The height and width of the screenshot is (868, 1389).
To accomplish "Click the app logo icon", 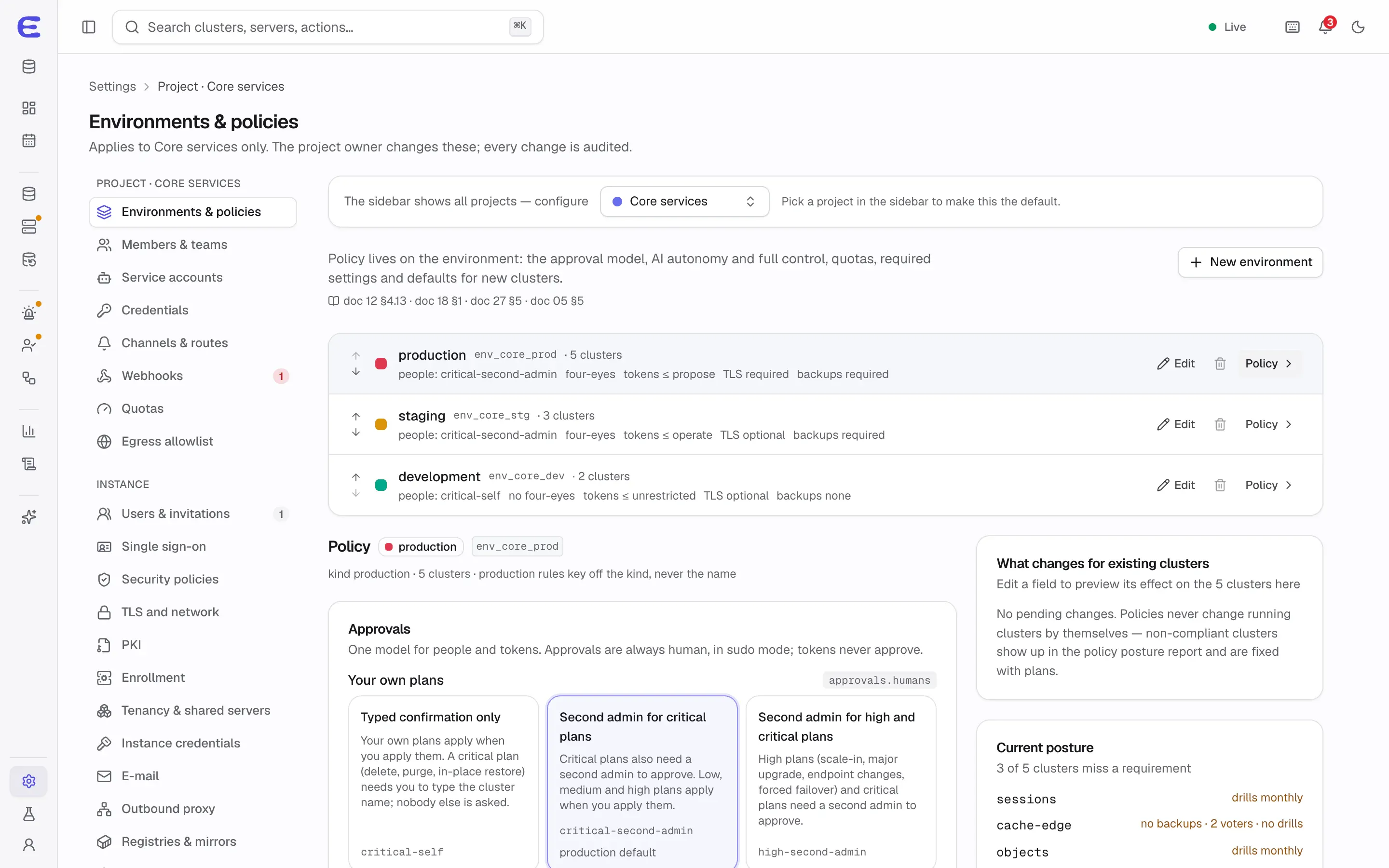I will pyautogui.click(x=29, y=27).
